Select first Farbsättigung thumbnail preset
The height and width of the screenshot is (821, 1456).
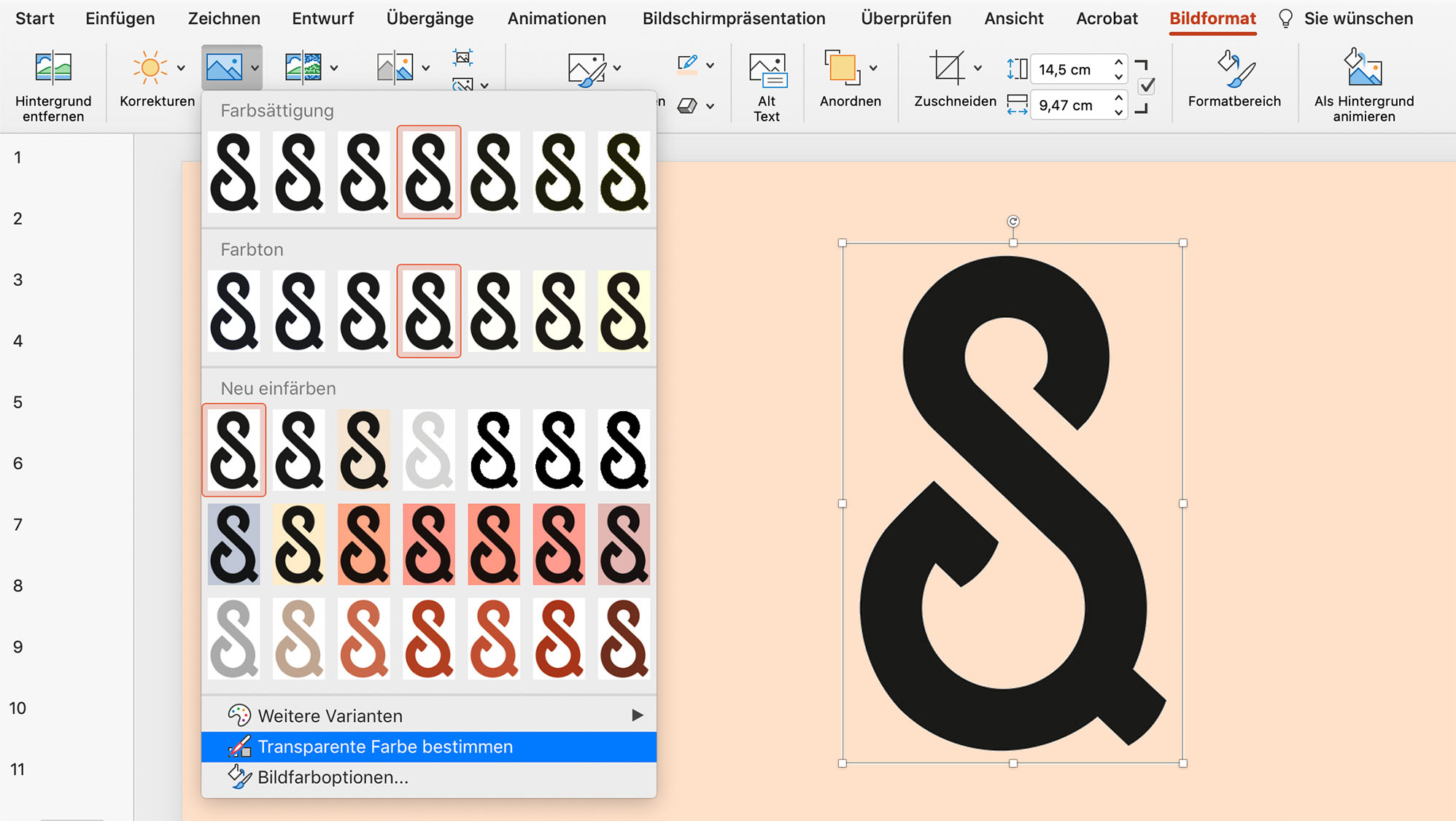pyautogui.click(x=234, y=172)
